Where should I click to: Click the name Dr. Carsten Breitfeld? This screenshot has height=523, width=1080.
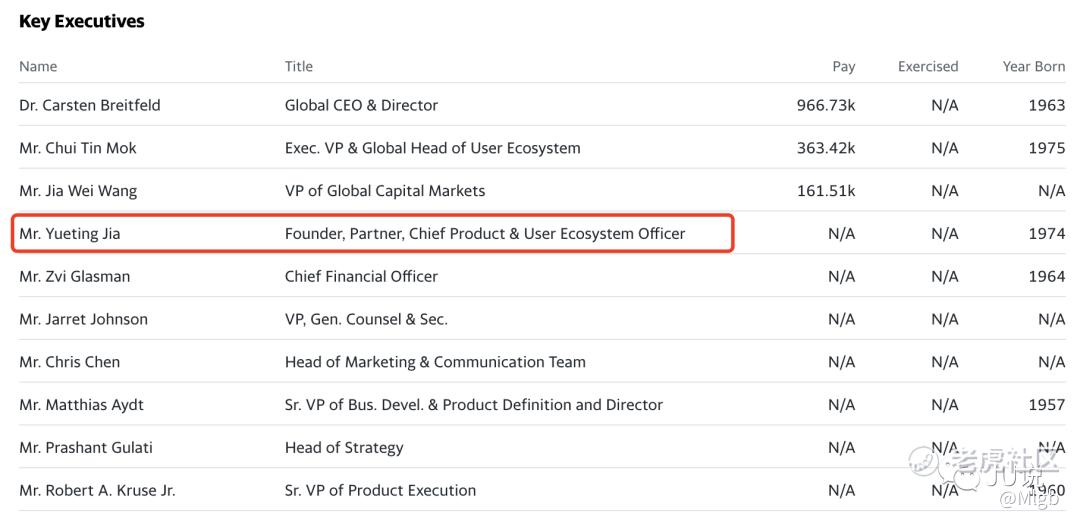90,105
